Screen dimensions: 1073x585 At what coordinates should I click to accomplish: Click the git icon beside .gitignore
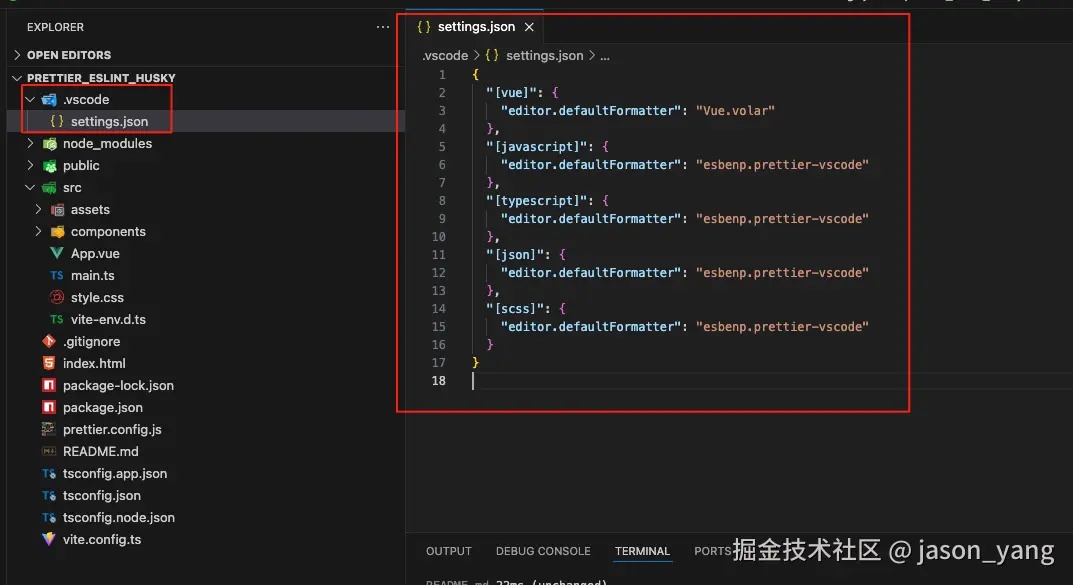[x=49, y=341]
